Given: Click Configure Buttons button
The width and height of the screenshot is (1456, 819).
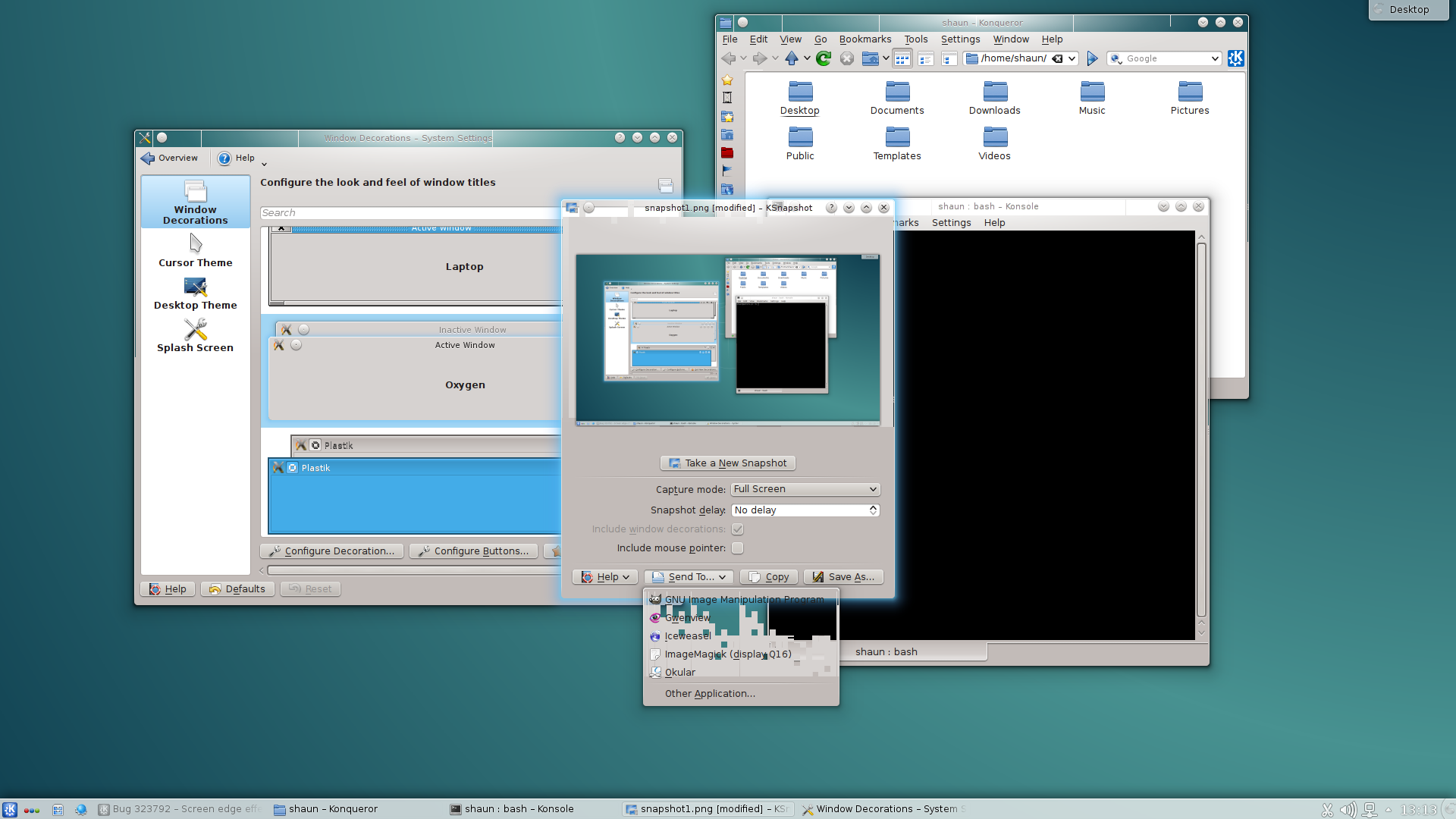Looking at the screenshot, I should (x=474, y=551).
